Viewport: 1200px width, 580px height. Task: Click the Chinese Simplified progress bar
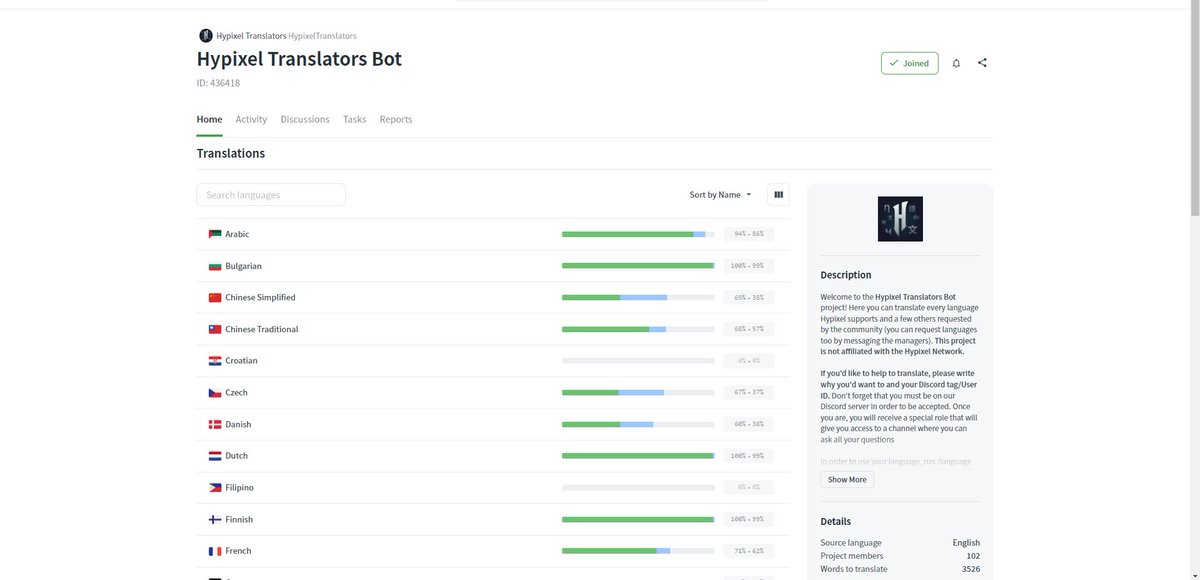[638, 298]
